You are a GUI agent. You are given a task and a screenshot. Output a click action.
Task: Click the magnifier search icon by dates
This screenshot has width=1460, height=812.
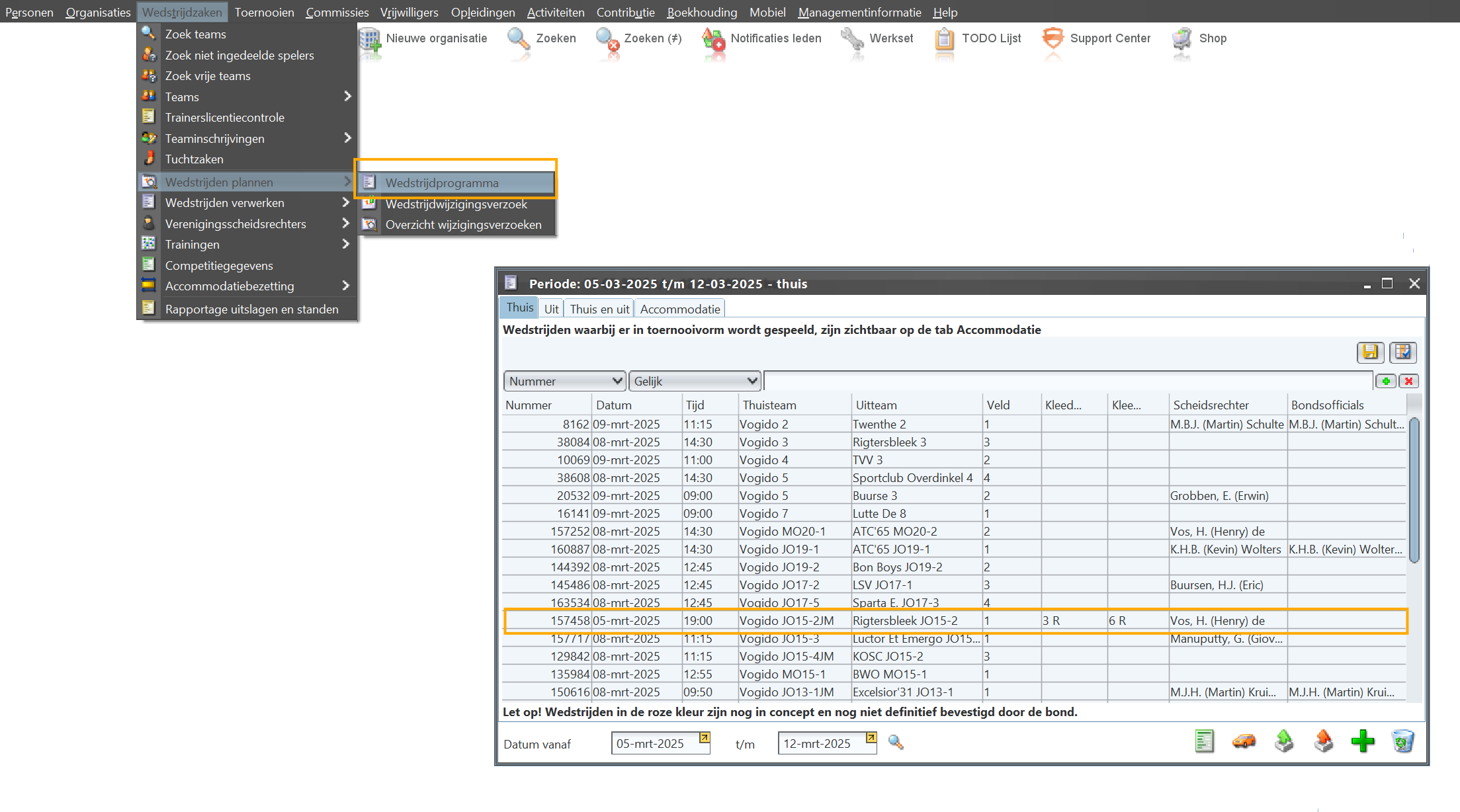click(896, 743)
